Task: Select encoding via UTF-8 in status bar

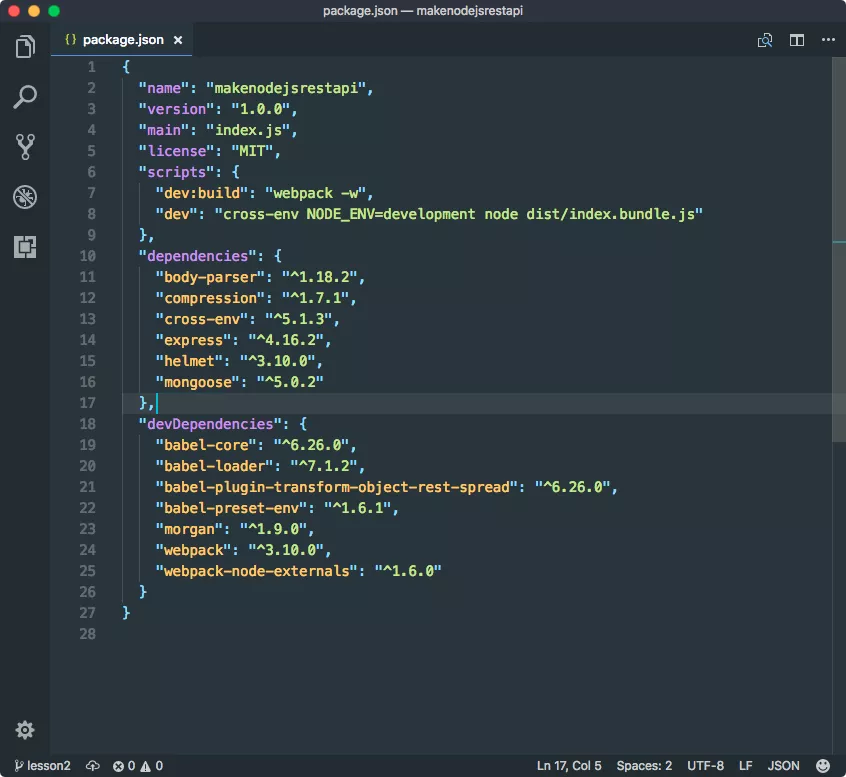Action: pos(705,766)
